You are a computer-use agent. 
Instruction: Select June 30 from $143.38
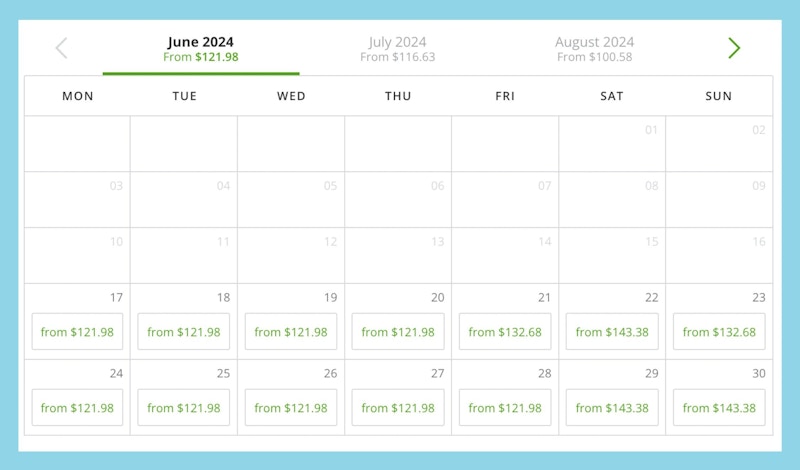point(719,408)
